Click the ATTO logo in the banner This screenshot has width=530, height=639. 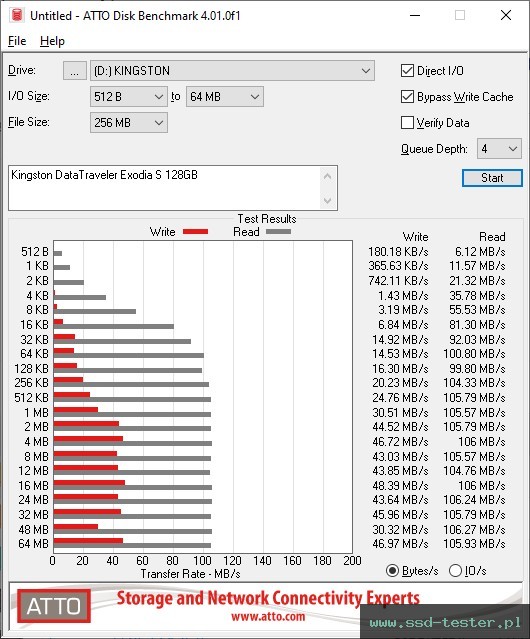(54, 606)
